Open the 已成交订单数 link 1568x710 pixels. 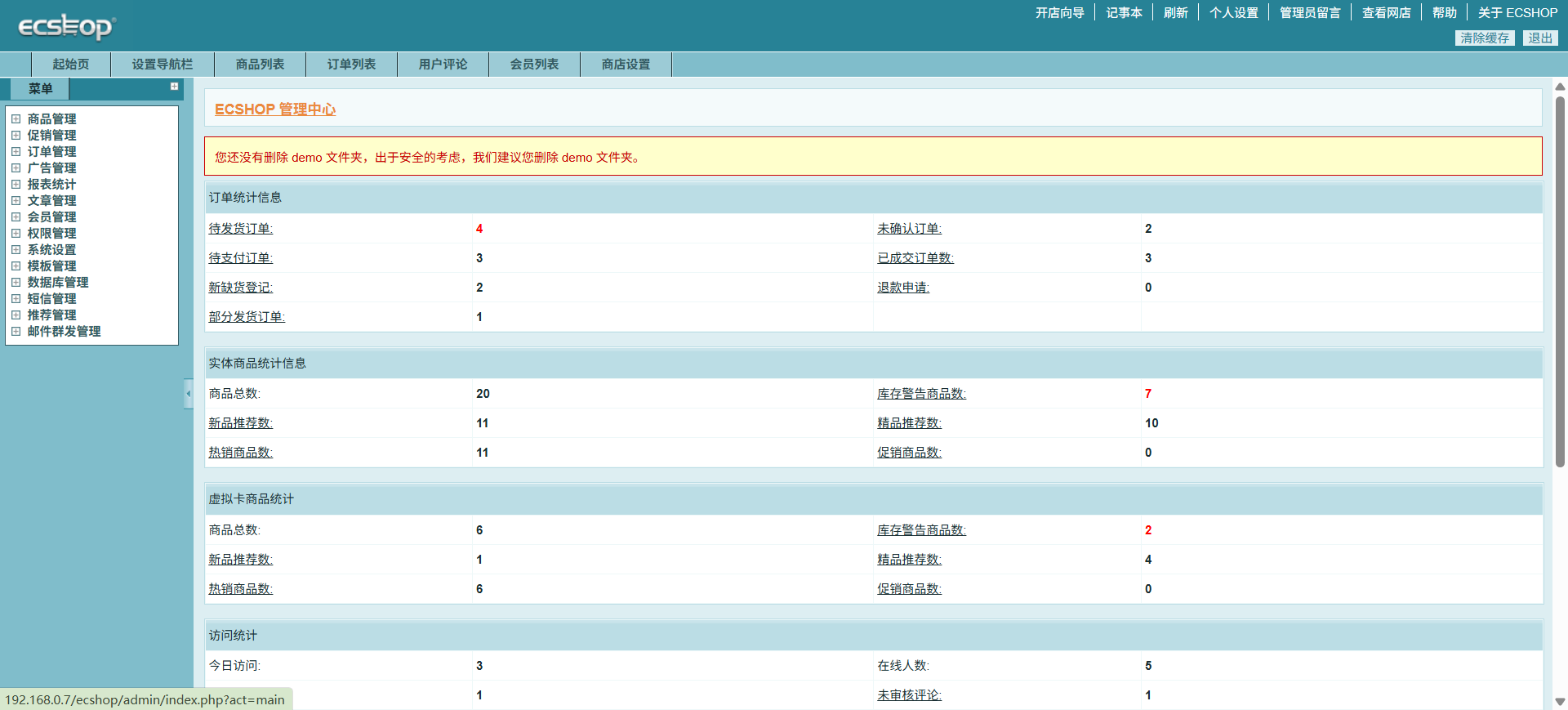click(x=915, y=258)
